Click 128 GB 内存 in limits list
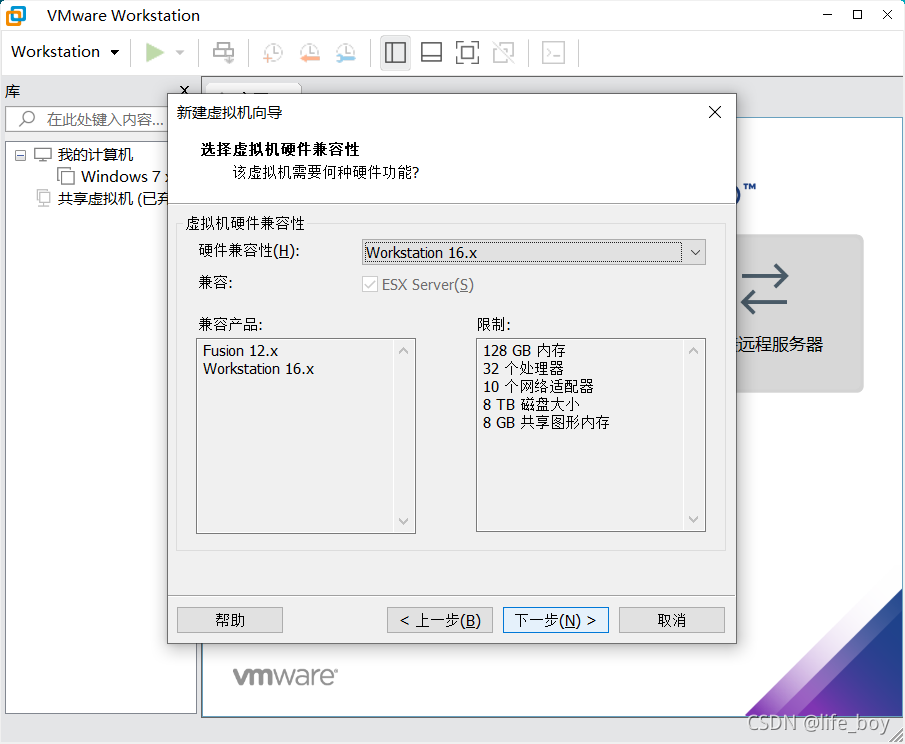 pyautogui.click(x=524, y=351)
